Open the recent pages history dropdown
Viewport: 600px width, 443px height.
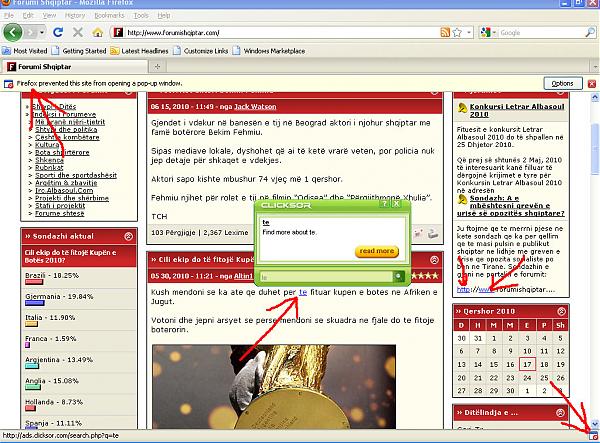(42, 33)
